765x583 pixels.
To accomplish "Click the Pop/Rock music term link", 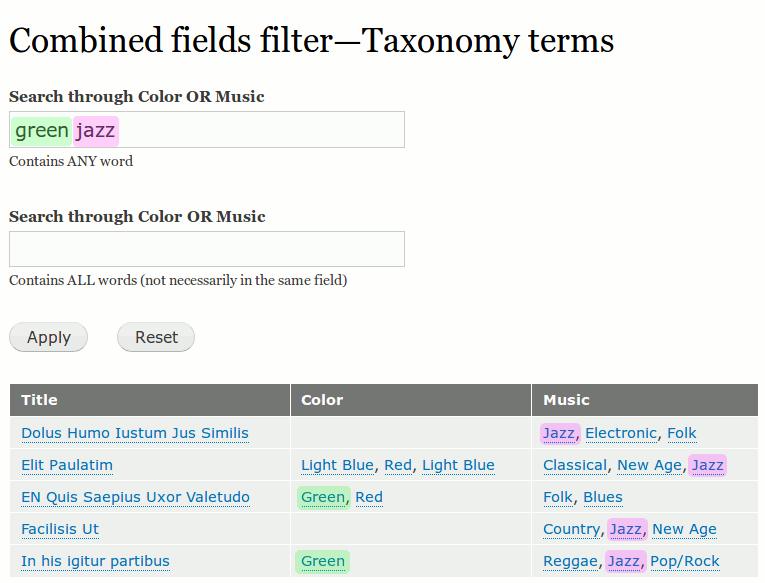I will point(684,561).
